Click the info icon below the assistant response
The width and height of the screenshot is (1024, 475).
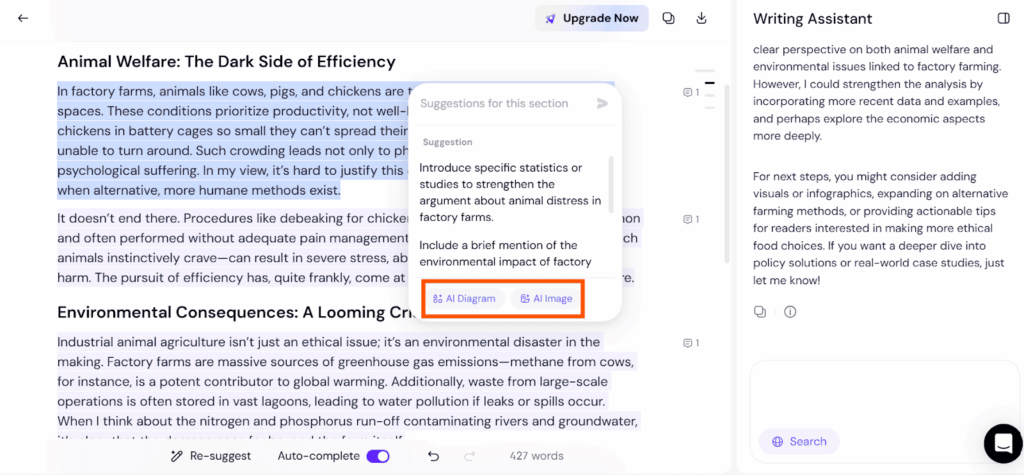(x=790, y=312)
